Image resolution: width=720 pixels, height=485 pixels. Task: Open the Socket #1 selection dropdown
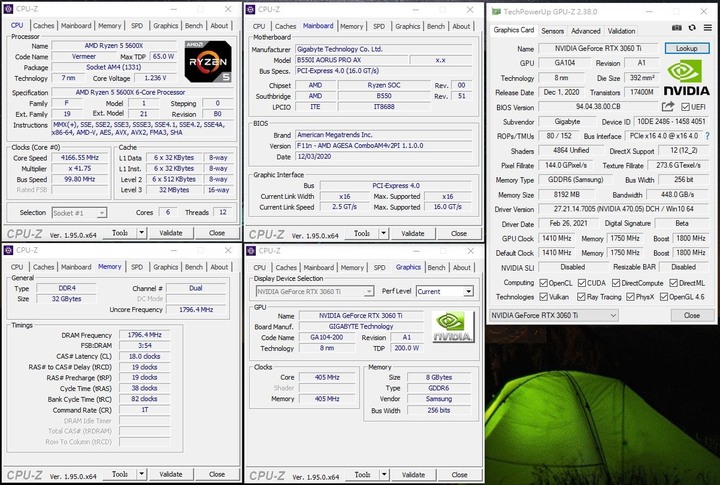79,213
